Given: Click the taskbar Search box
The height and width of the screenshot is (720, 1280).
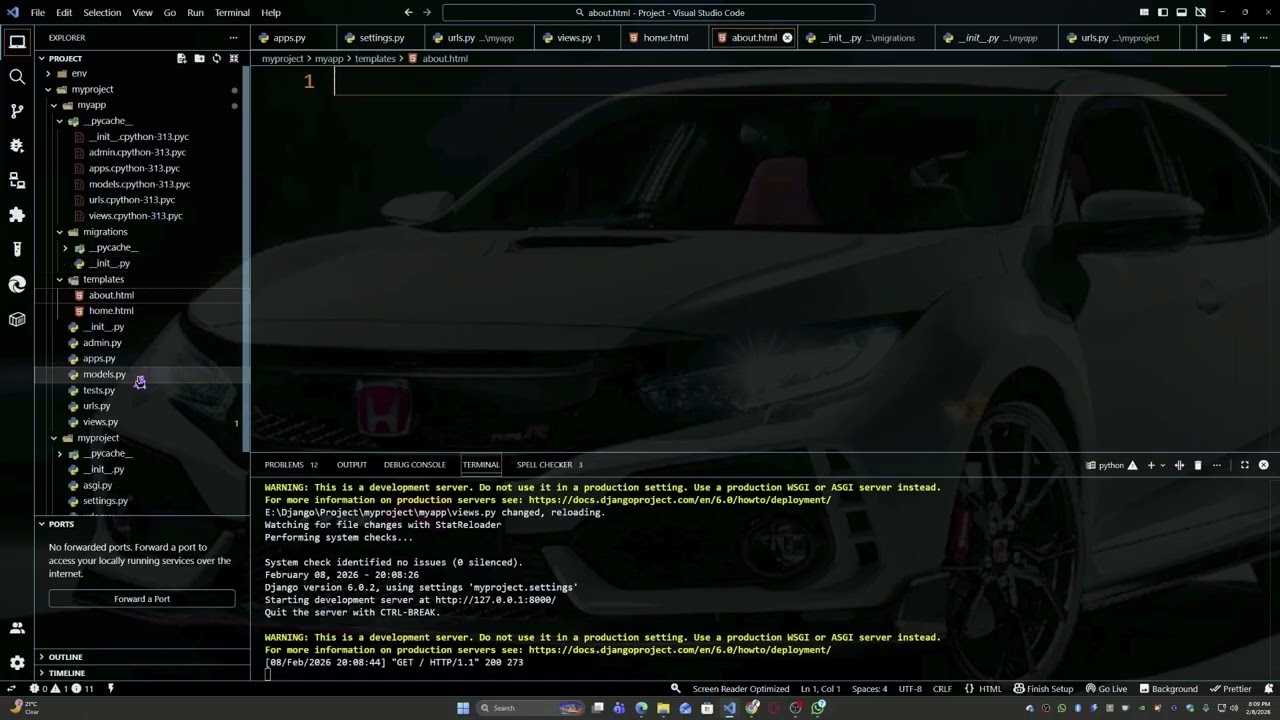Looking at the screenshot, I should (530, 708).
